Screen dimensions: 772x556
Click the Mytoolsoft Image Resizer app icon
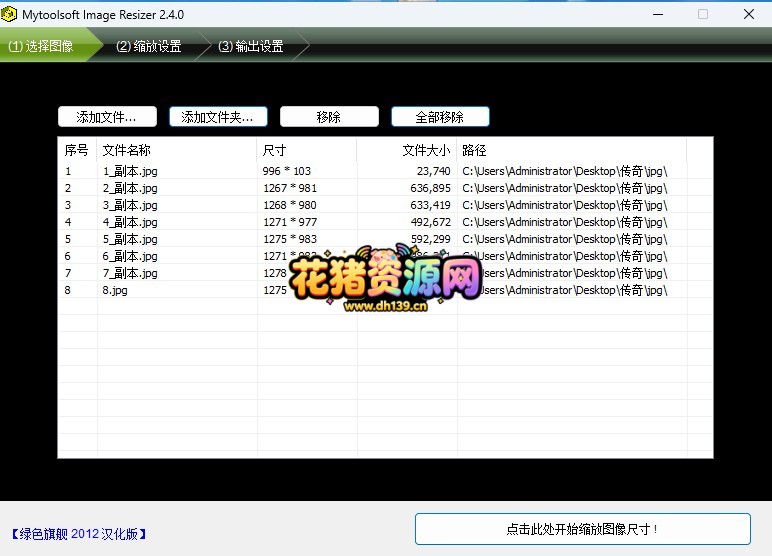pyautogui.click(x=9, y=14)
